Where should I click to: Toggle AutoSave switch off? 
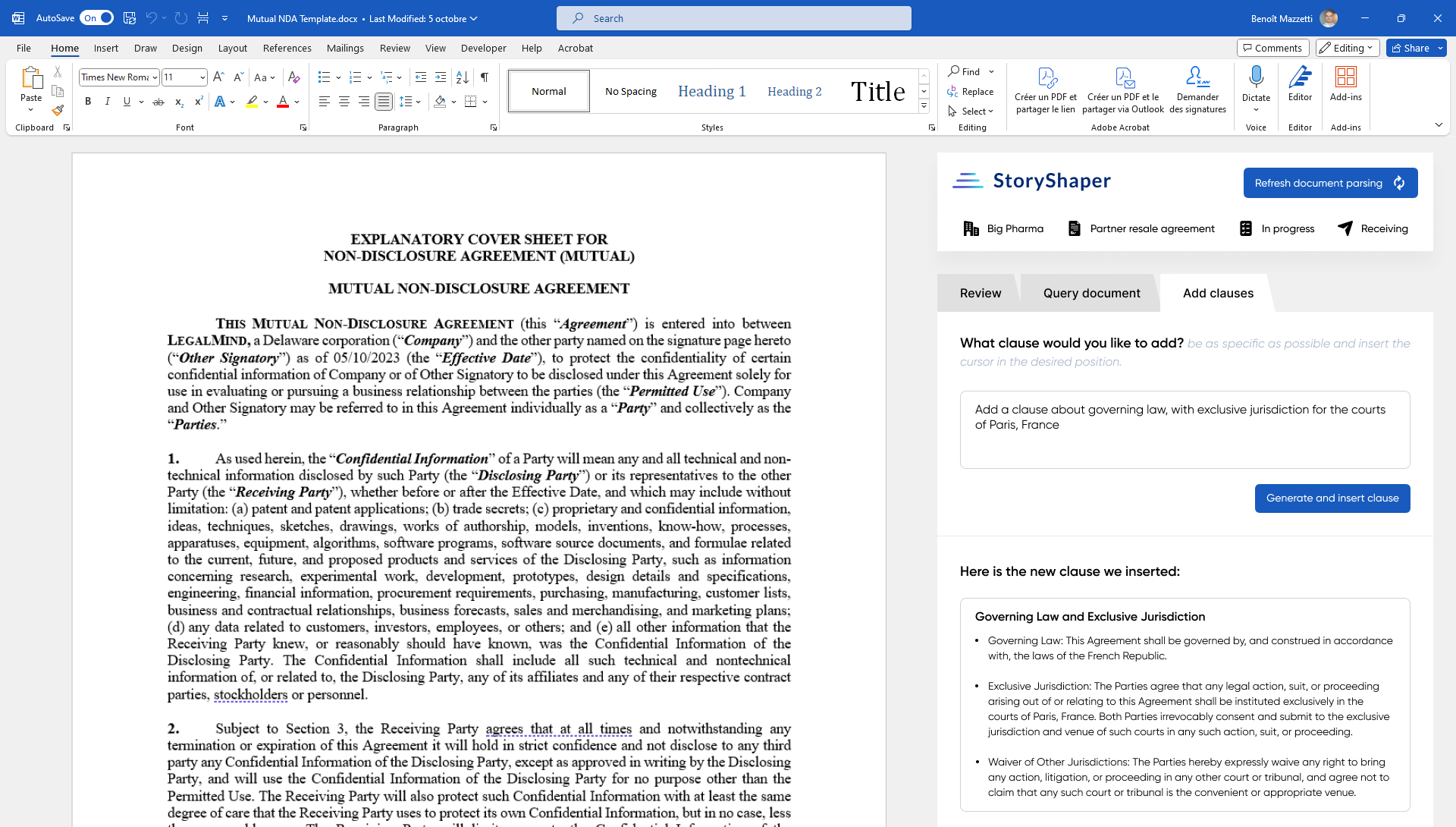pyautogui.click(x=97, y=18)
